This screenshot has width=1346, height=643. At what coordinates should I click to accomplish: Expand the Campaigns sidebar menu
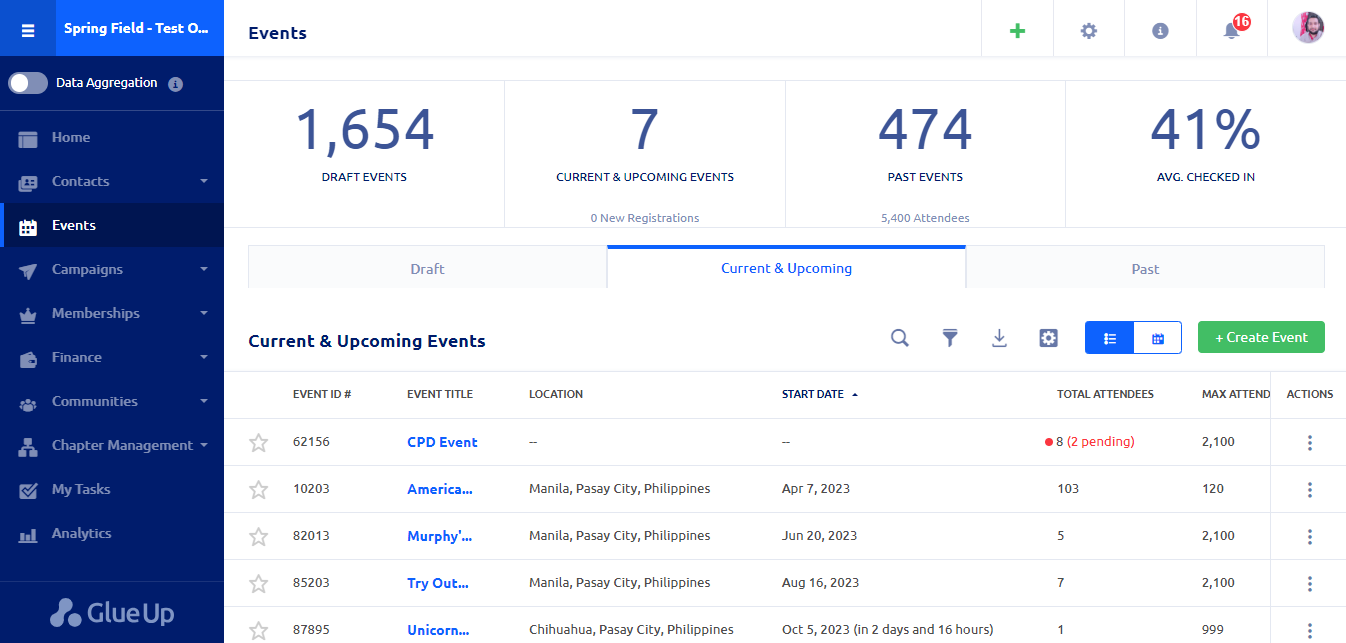[x=112, y=269]
